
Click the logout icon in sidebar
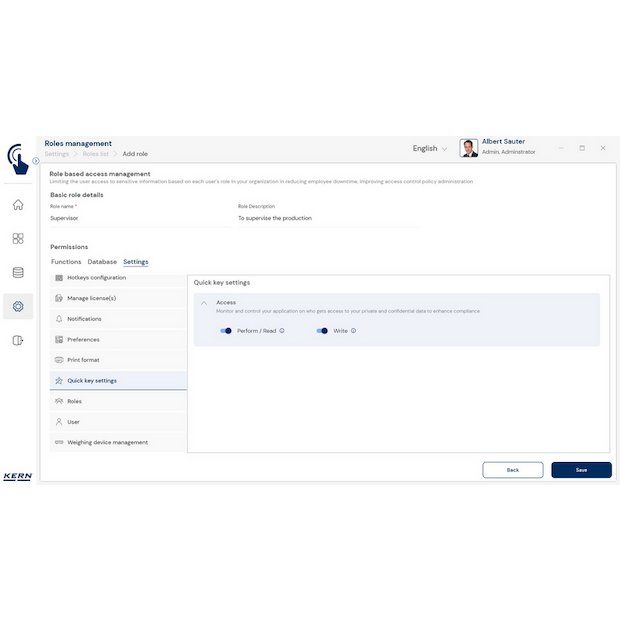coord(18,340)
